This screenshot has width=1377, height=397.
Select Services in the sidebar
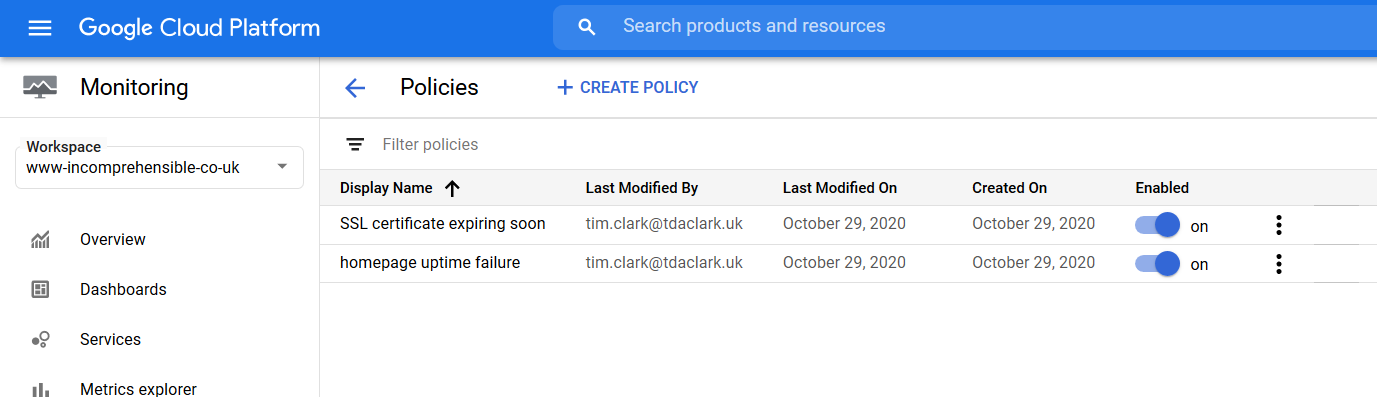point(110,340)
